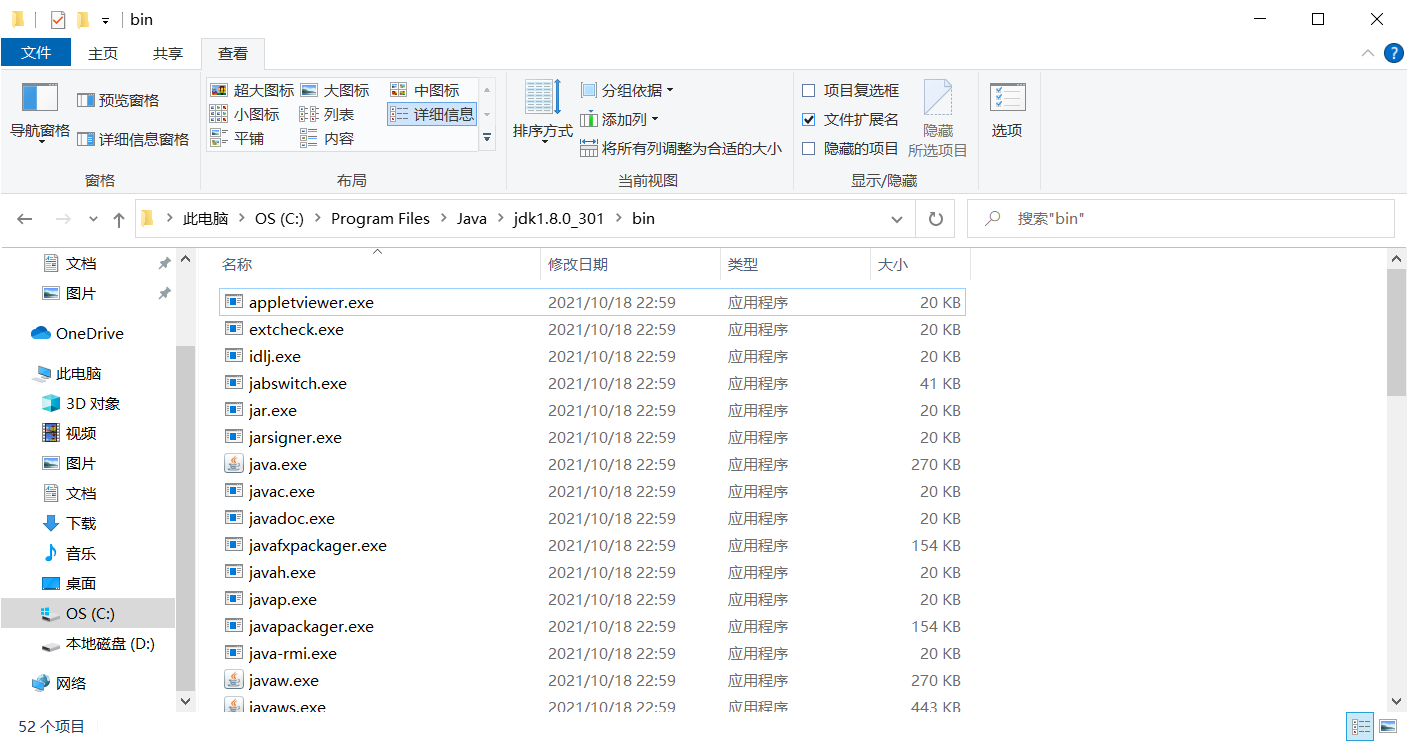Click the search "bin" input box
Screen dimensions: 1408x742
[1180, 218]
